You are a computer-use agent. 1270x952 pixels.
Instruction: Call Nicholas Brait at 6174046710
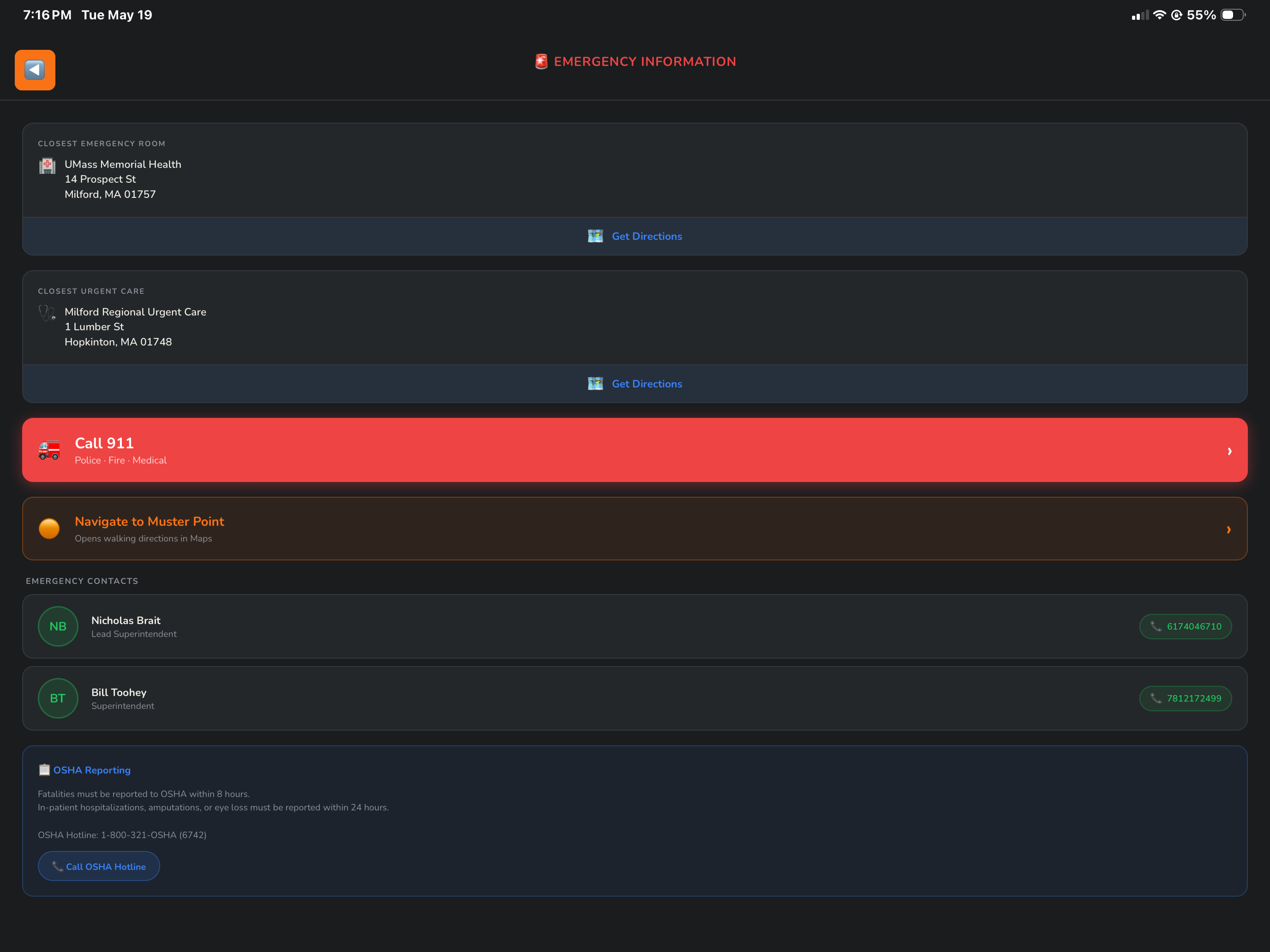(x=1186, y=626)
